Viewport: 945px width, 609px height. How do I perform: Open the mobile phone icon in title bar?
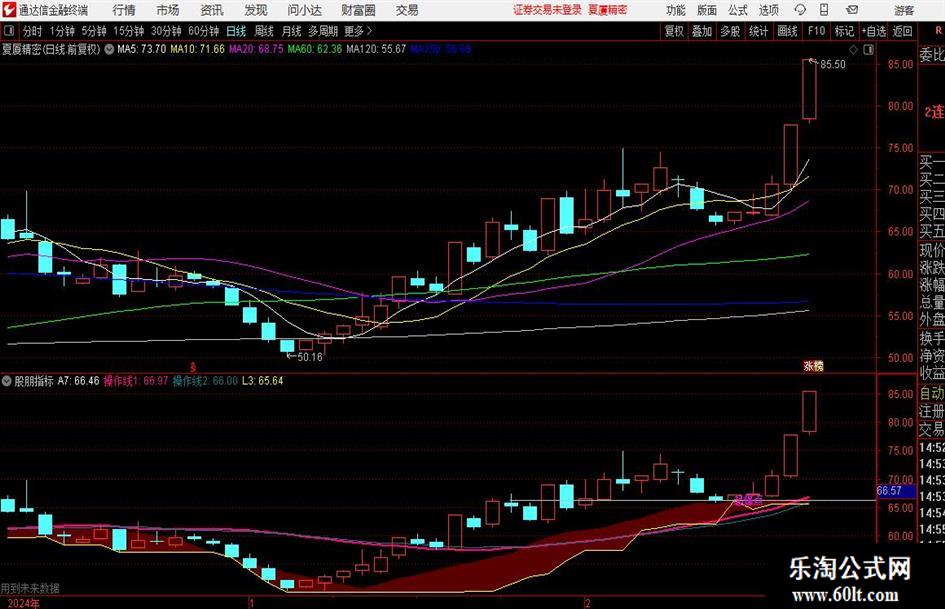(x=824, y=10)
